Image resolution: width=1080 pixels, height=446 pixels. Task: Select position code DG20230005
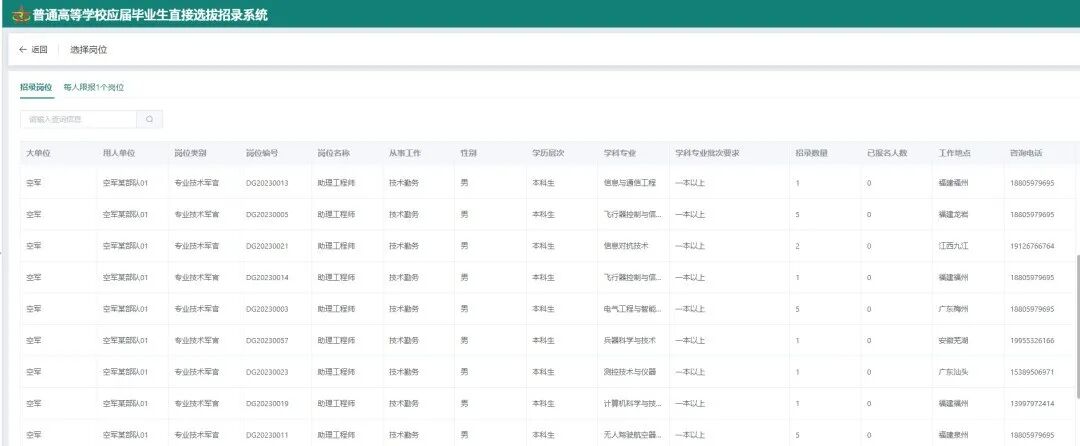coord(267,215)
